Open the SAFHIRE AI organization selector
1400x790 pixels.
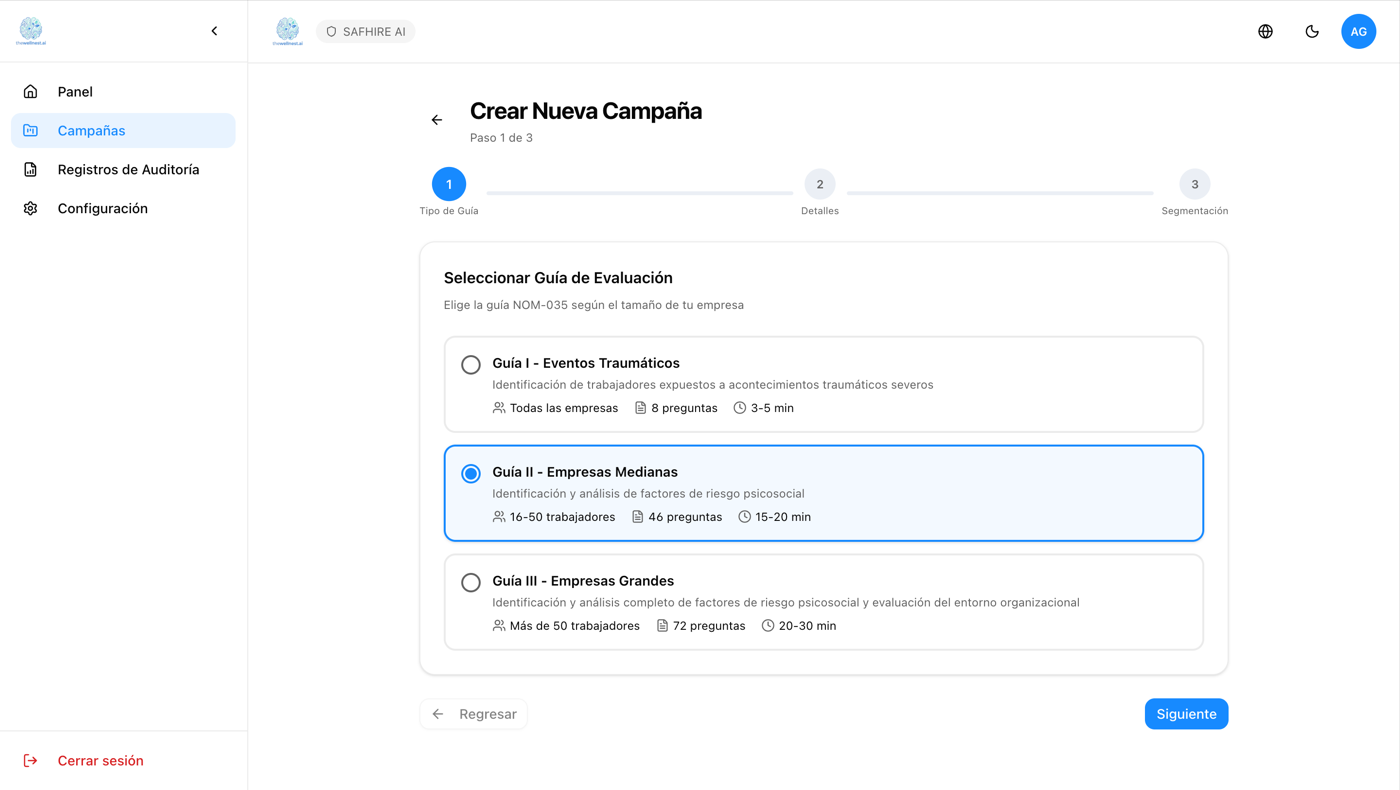366,32
